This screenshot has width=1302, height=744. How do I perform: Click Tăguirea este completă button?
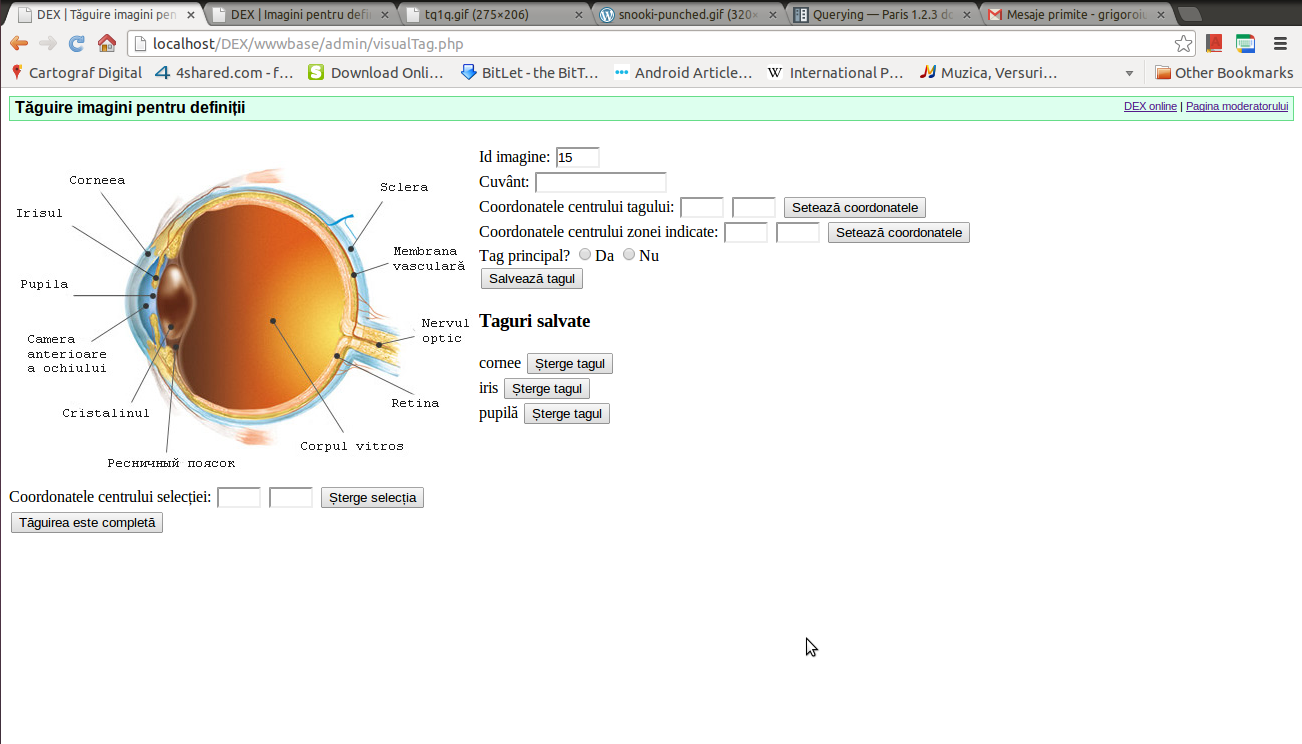(x=87, y=523)
